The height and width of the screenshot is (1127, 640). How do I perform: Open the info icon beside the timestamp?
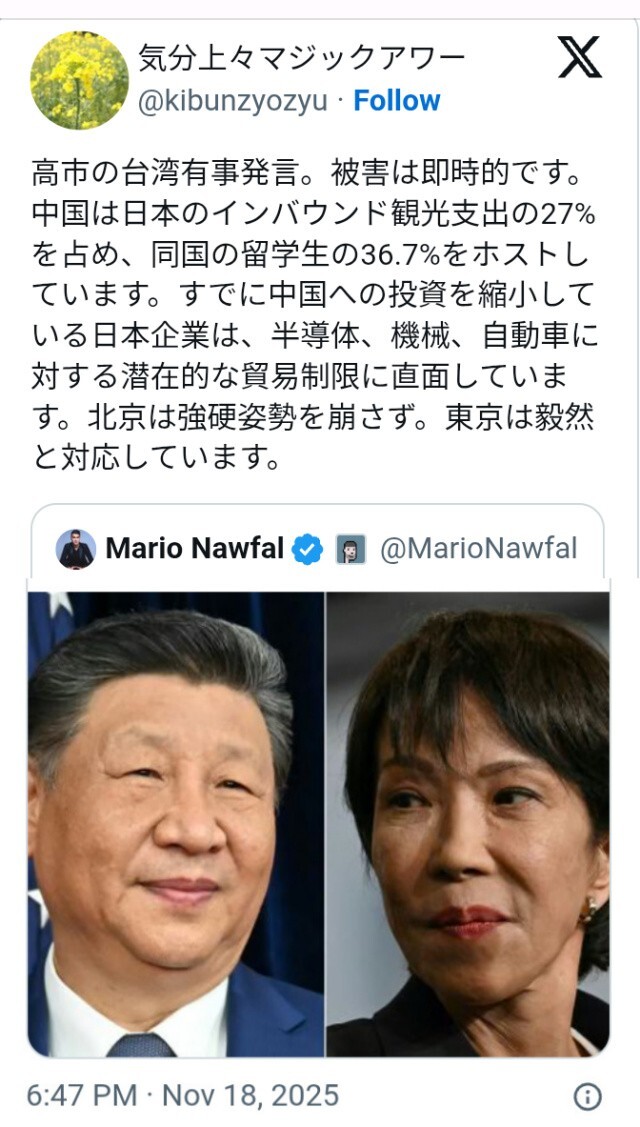pyautogui.click(x=588, y=1096)
